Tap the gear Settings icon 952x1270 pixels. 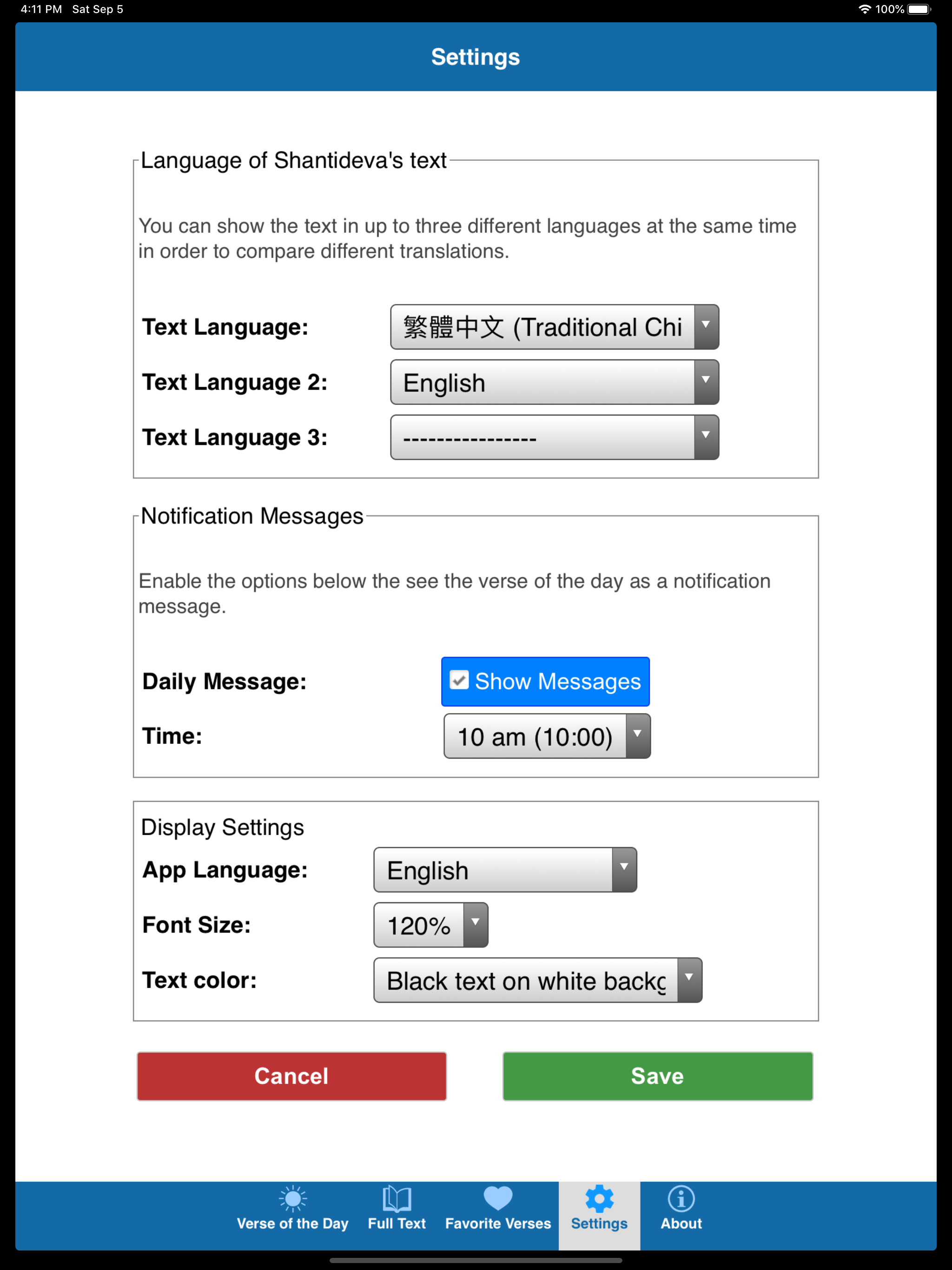(x=600, y=1198)
